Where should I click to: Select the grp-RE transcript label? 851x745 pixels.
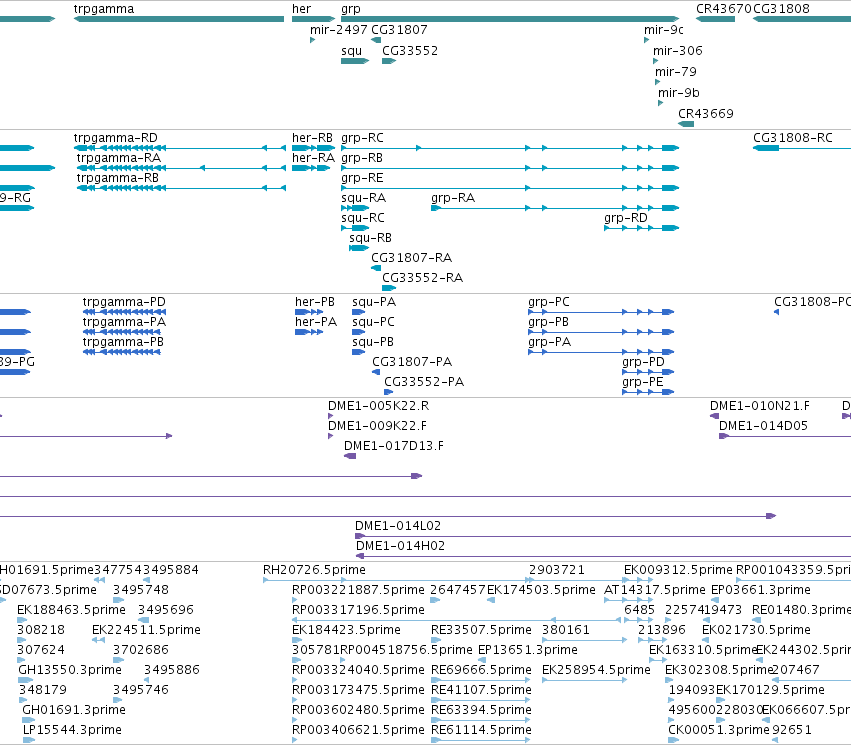362,178
